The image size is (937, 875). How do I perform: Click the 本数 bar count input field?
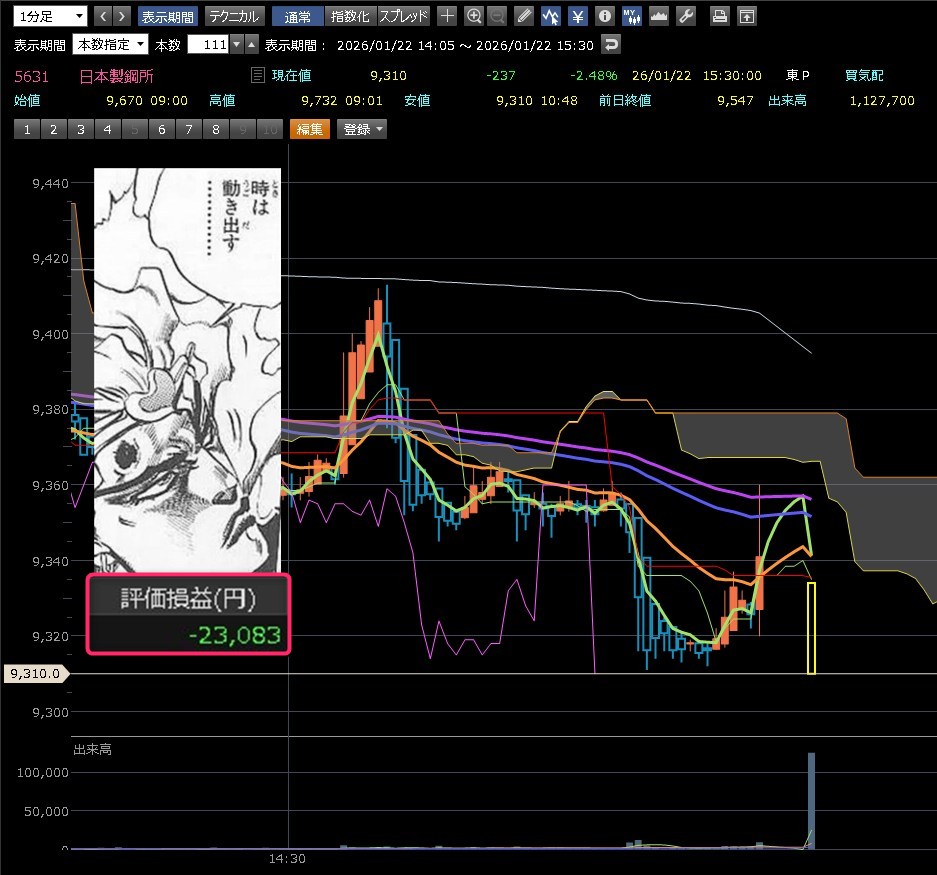pos(208,45)
